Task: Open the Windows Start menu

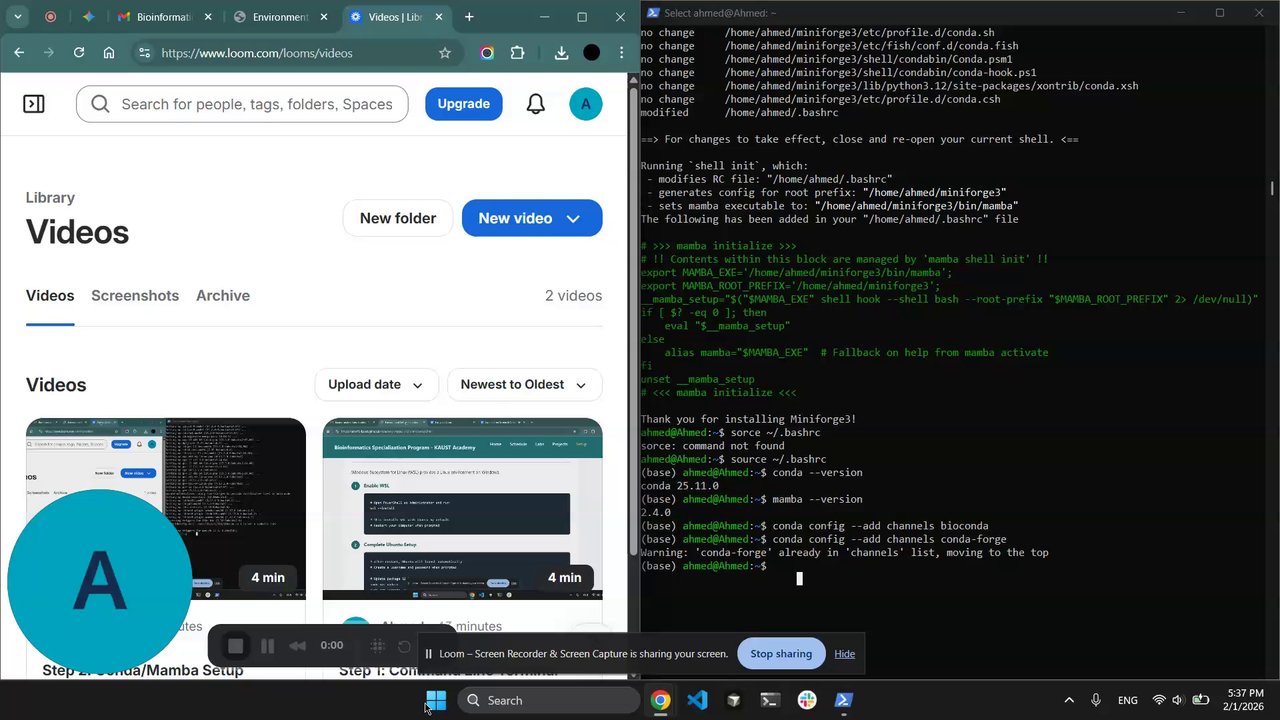Action: pyautogui.click(x=436, y=700)
